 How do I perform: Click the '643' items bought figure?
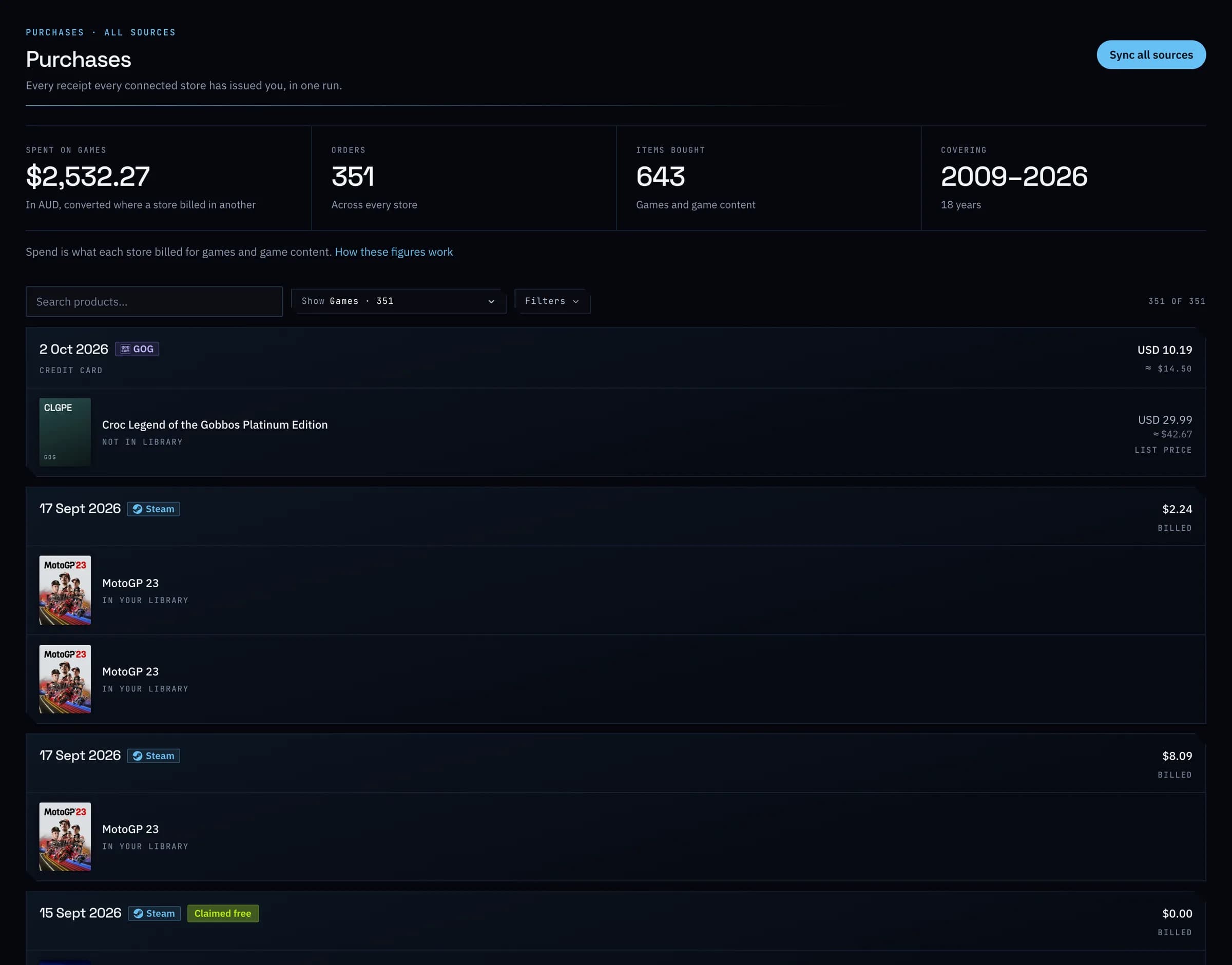pyautogui.click(x=660, y=176)
